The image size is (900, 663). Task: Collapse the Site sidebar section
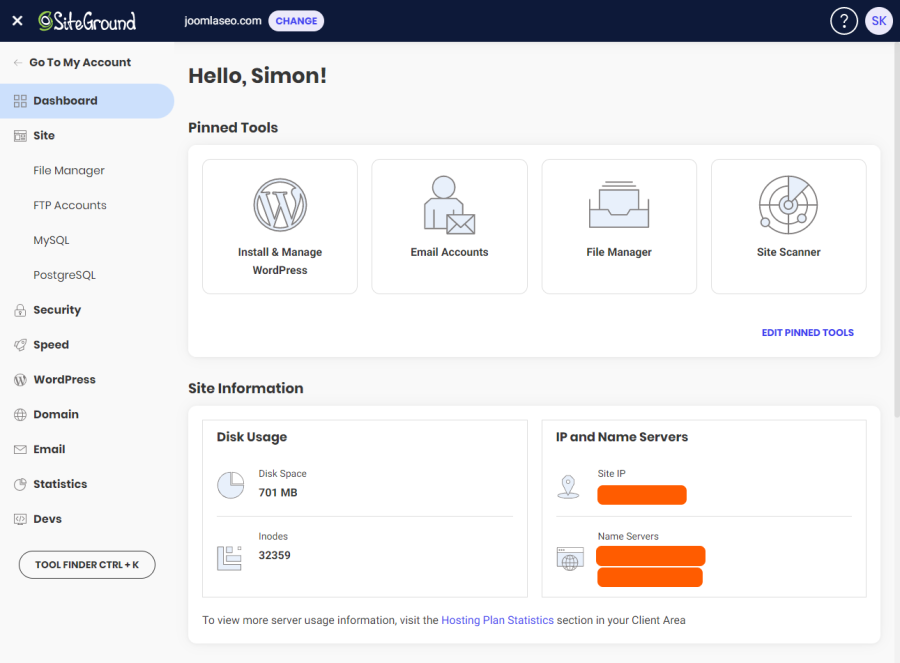pyautogui.click(x=44, y=135)
